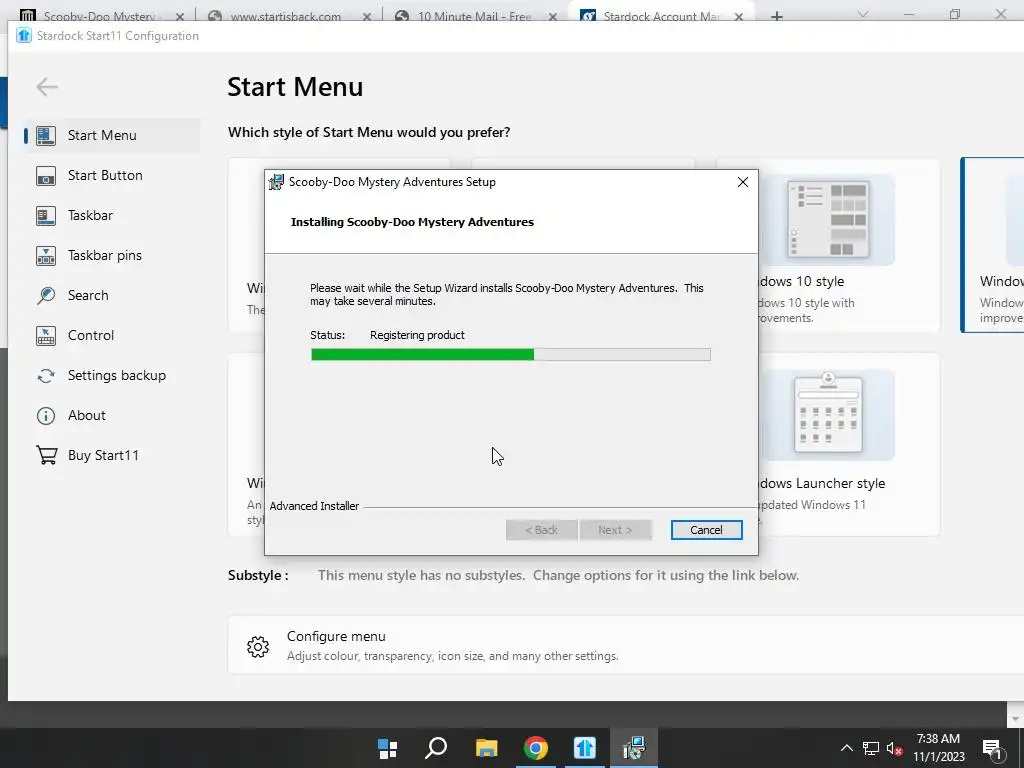This screenshot has height=768, width=1024.
Task: Select the Start Menu sidebar item
Action: [112, 135]
